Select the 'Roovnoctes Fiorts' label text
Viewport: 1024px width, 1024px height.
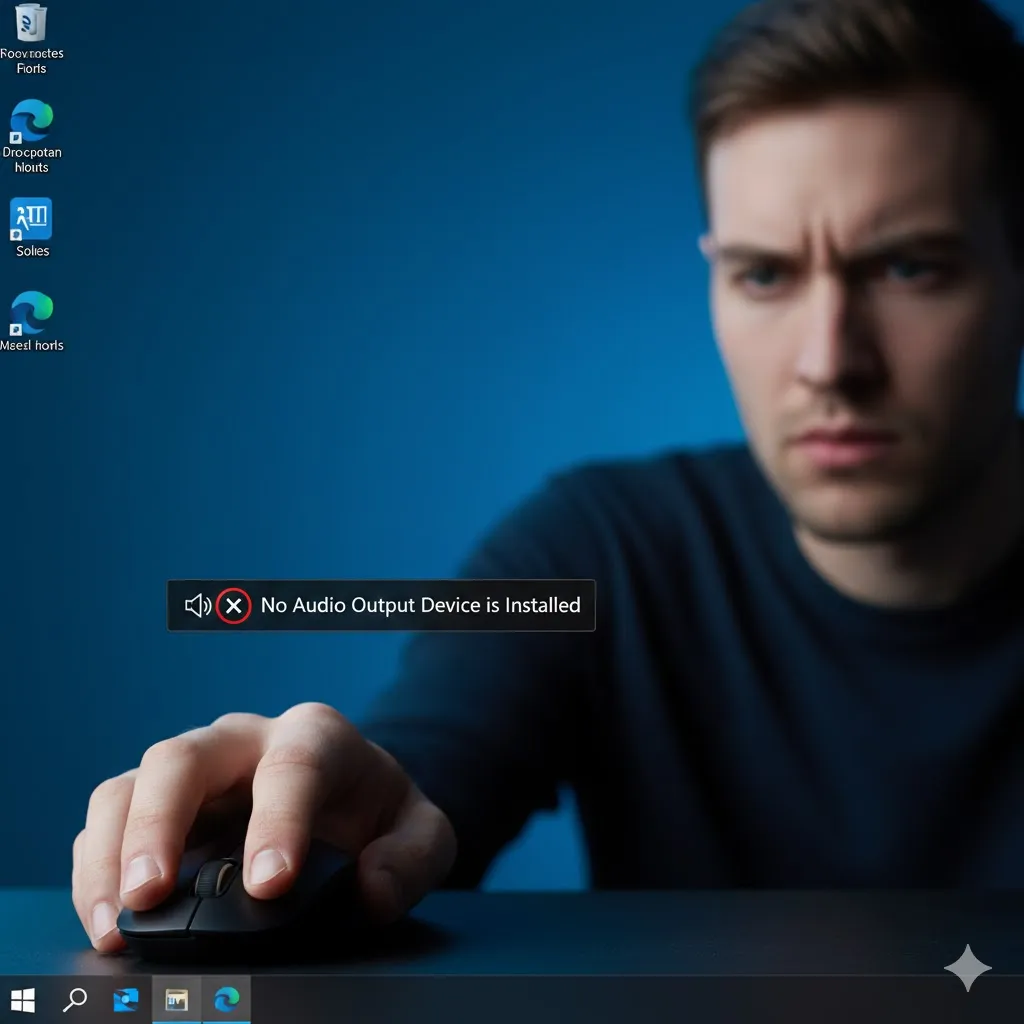(31, 61)
